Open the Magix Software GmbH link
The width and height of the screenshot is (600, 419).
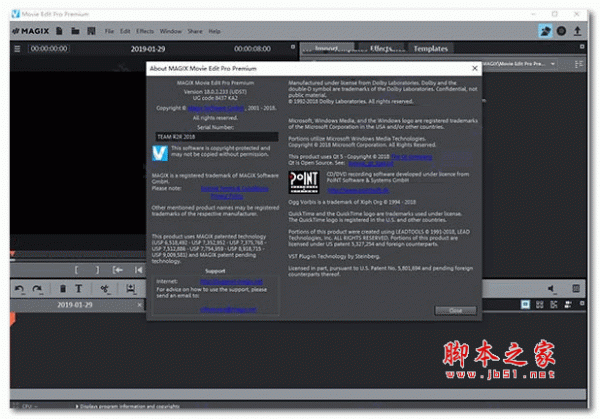point(216,108)
